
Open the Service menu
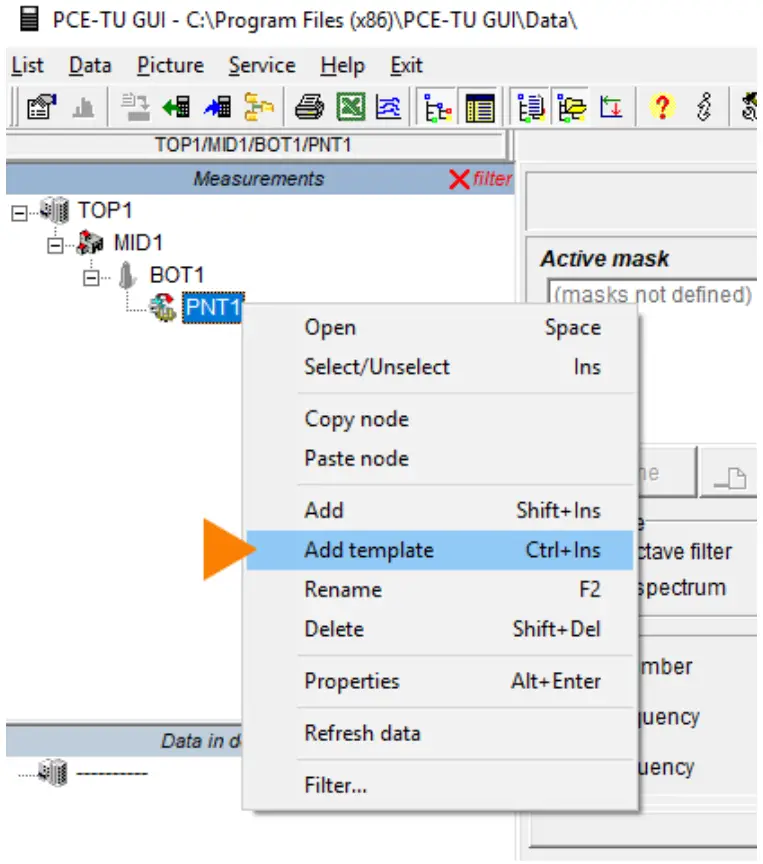pyautogui.click(x=262, y=66)
